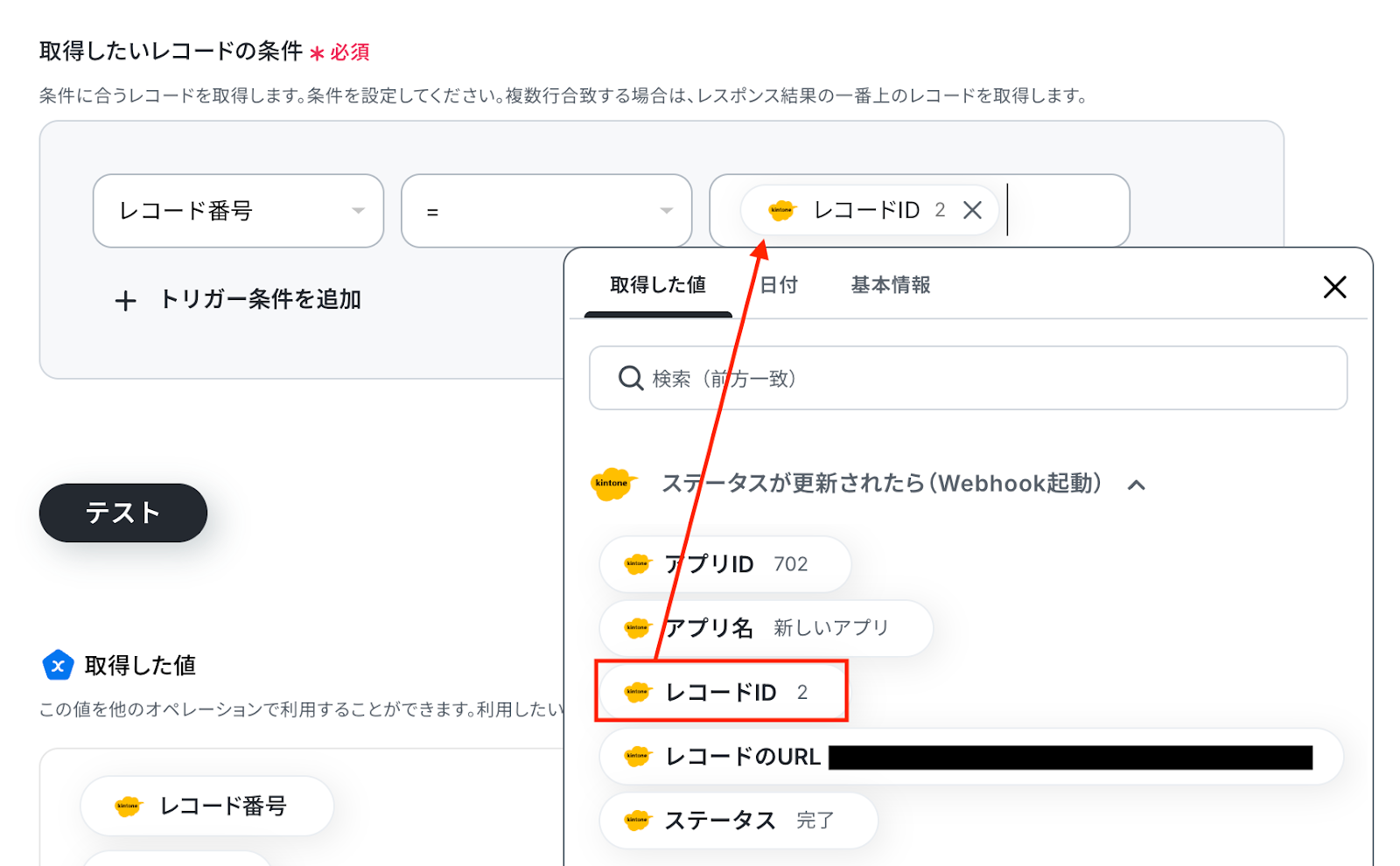
Task: Click the magnifier icon in the search box
Action: coord(630,378)
